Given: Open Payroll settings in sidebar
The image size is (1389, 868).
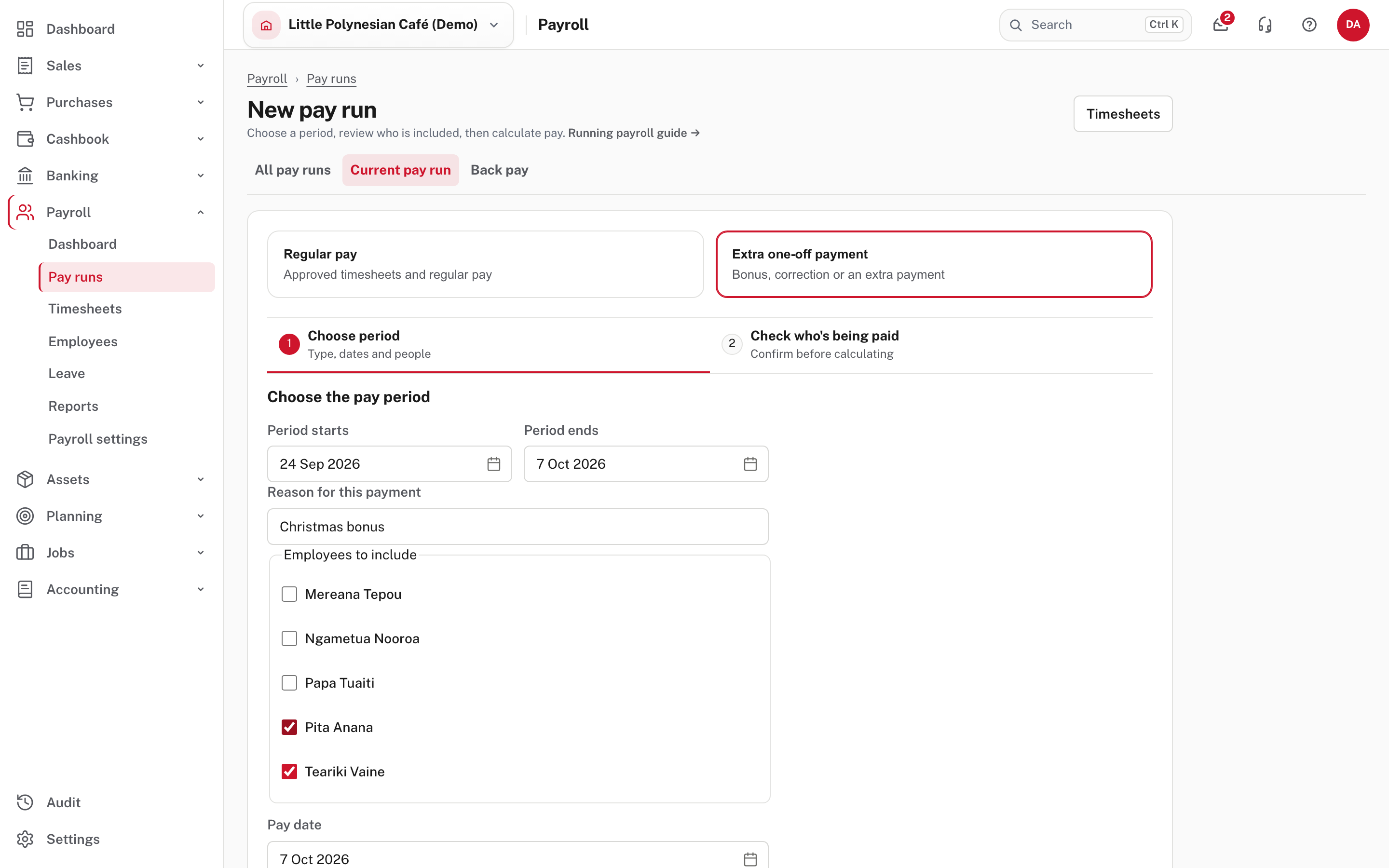Looking at the screenshot, I should [x=97, y=439].
